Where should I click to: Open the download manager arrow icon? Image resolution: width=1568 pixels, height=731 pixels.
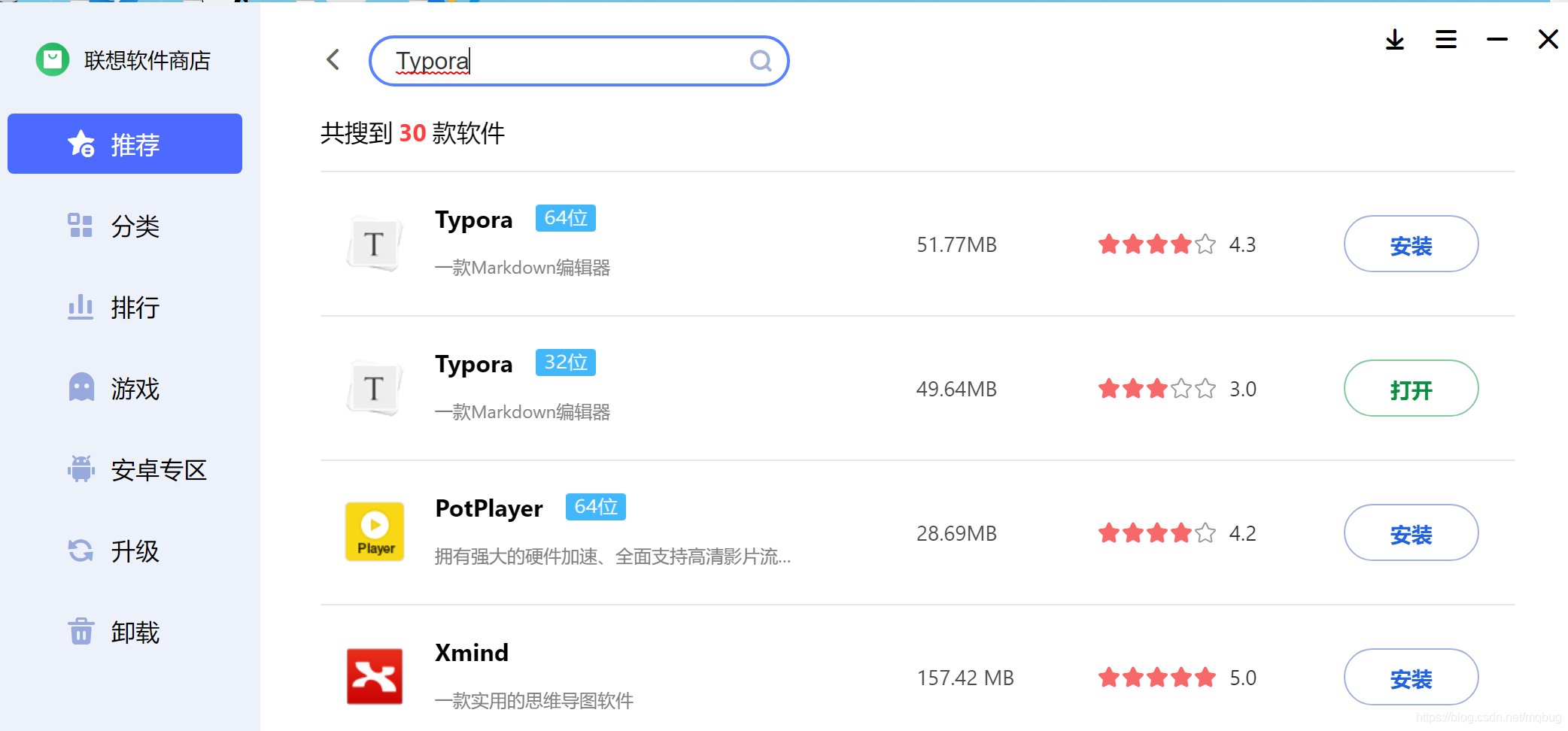pos(1395,39)
